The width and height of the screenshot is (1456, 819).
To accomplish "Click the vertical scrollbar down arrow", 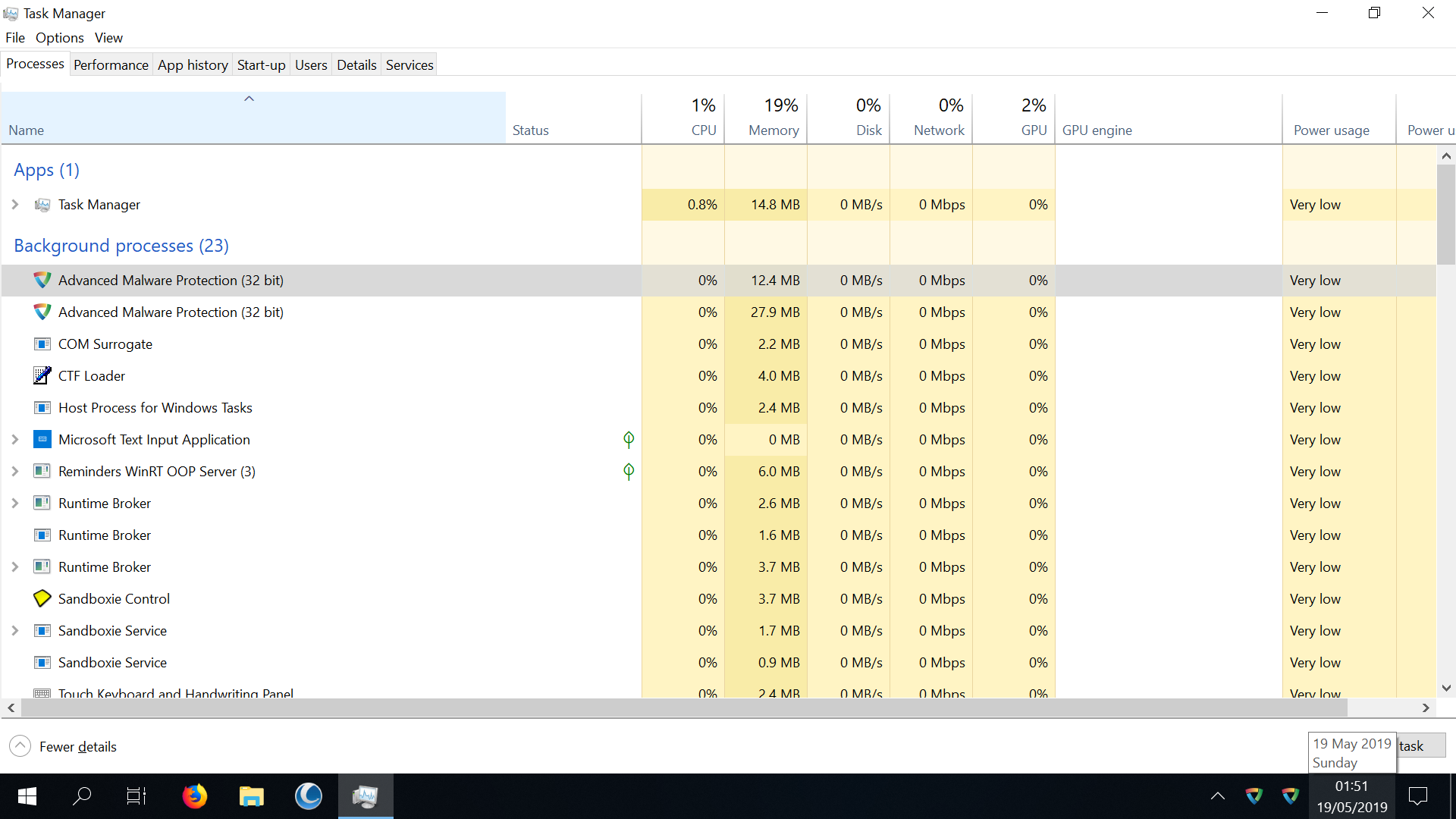I will point(1446,689).
